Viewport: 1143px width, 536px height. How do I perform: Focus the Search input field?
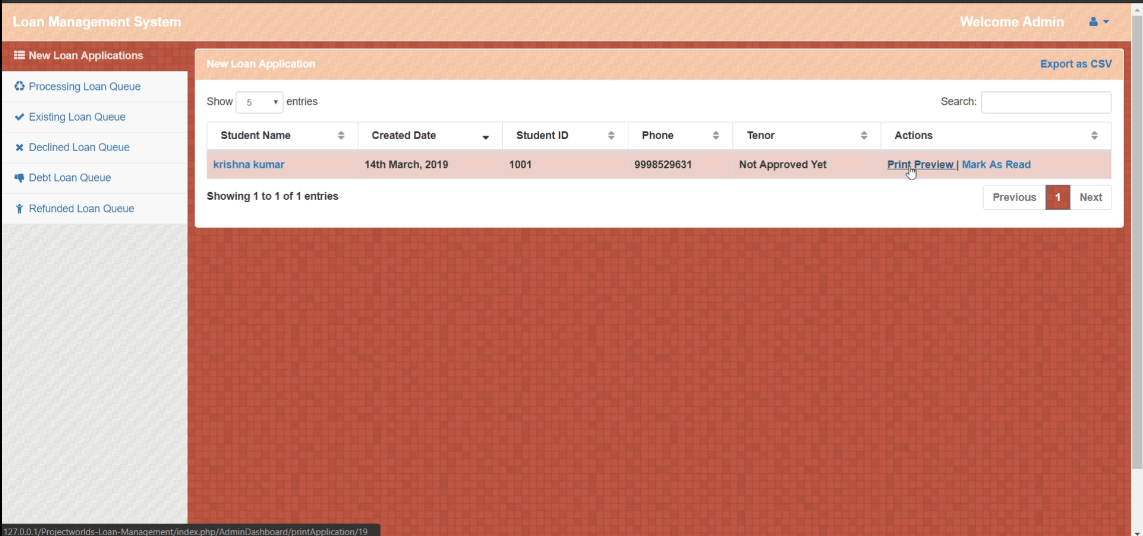coord(1045,102)
